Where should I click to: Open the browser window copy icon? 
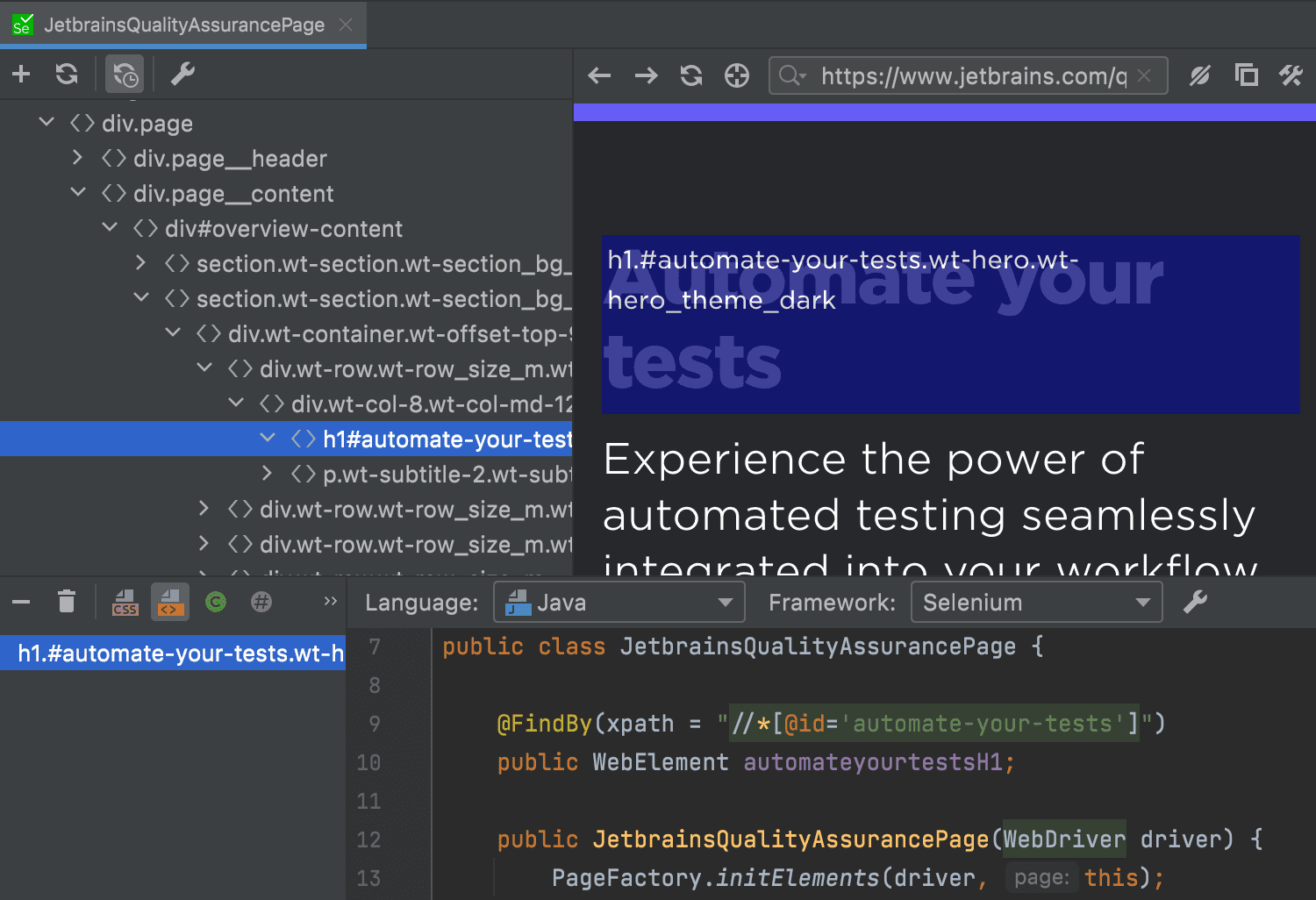coord(1246,76)
